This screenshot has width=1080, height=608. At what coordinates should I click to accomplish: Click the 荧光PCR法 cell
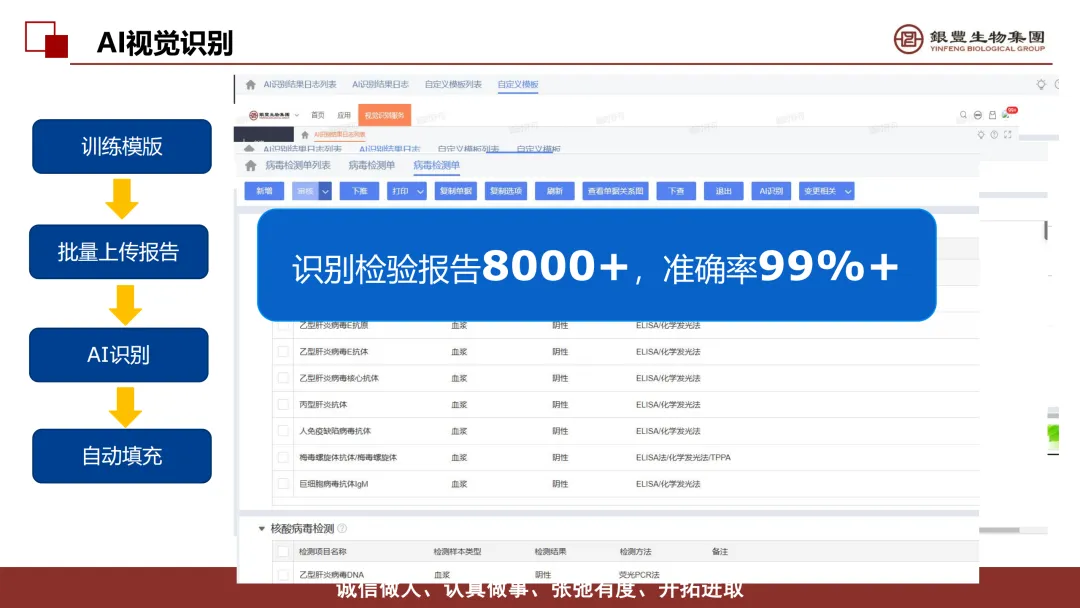pyautogui.click(x=639, y=574)
